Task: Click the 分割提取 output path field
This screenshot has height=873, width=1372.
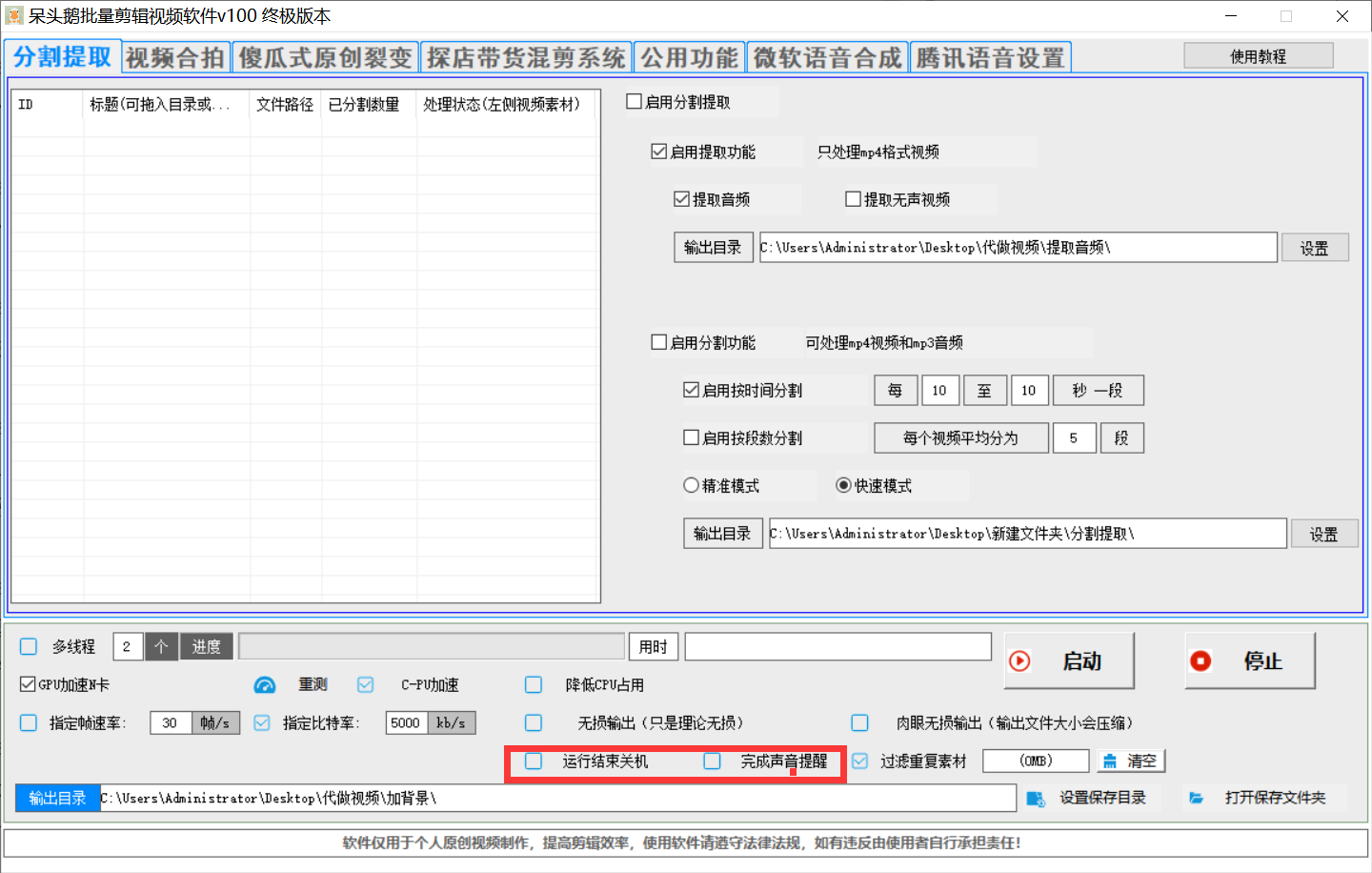Action: [1027, 534]
